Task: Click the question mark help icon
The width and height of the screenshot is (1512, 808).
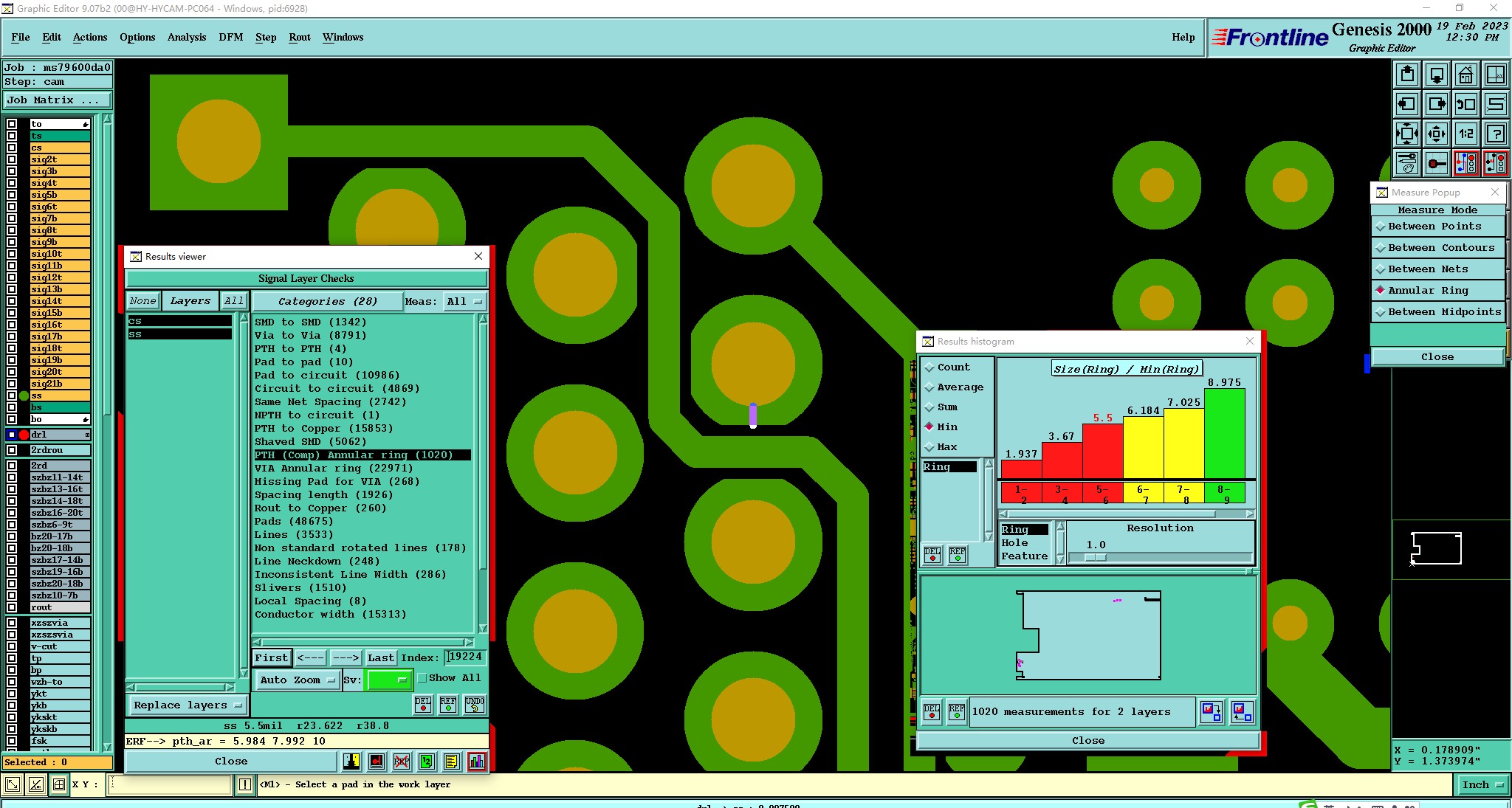Action: (x=1495, y=134)
